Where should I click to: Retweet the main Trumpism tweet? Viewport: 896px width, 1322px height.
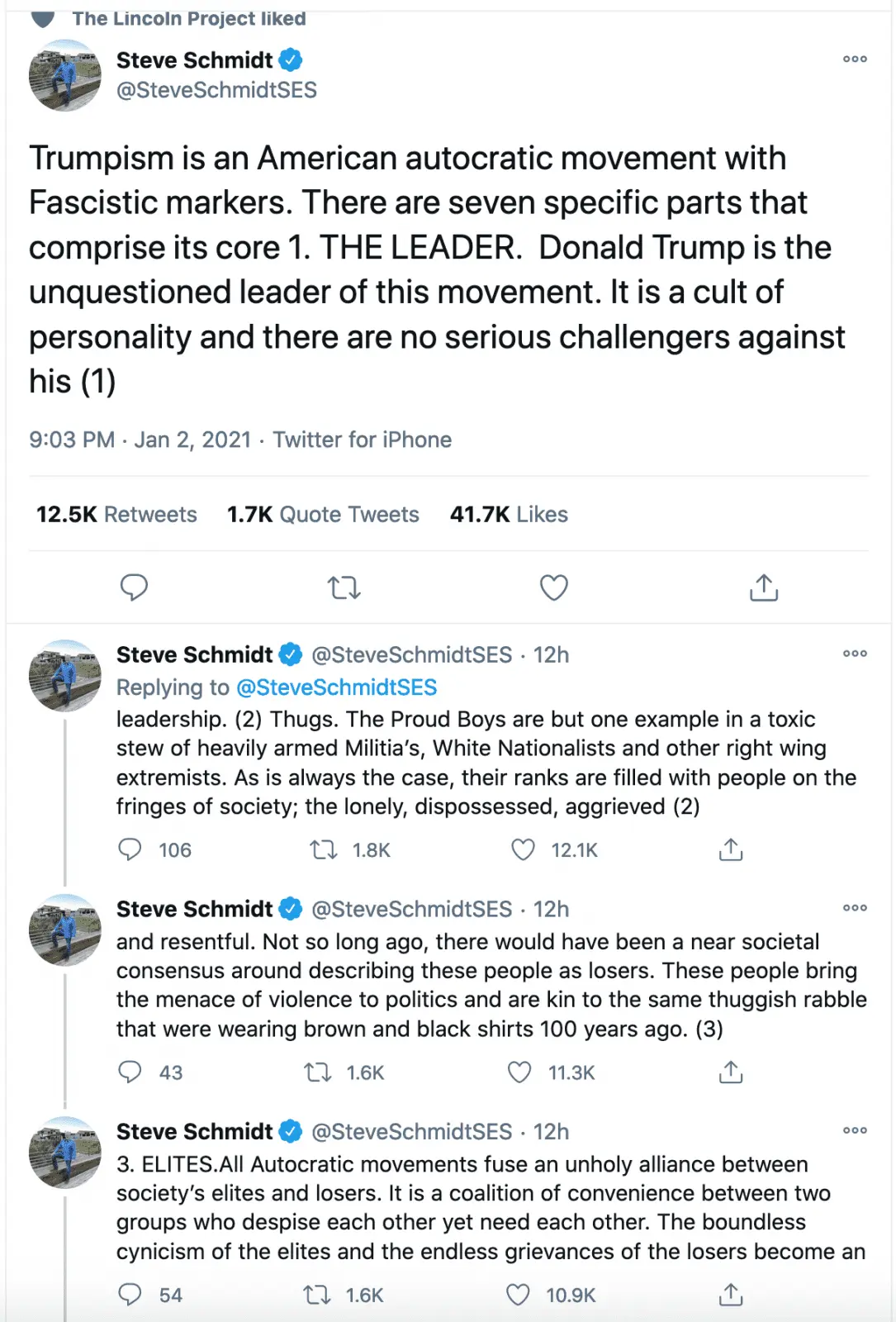344,587
